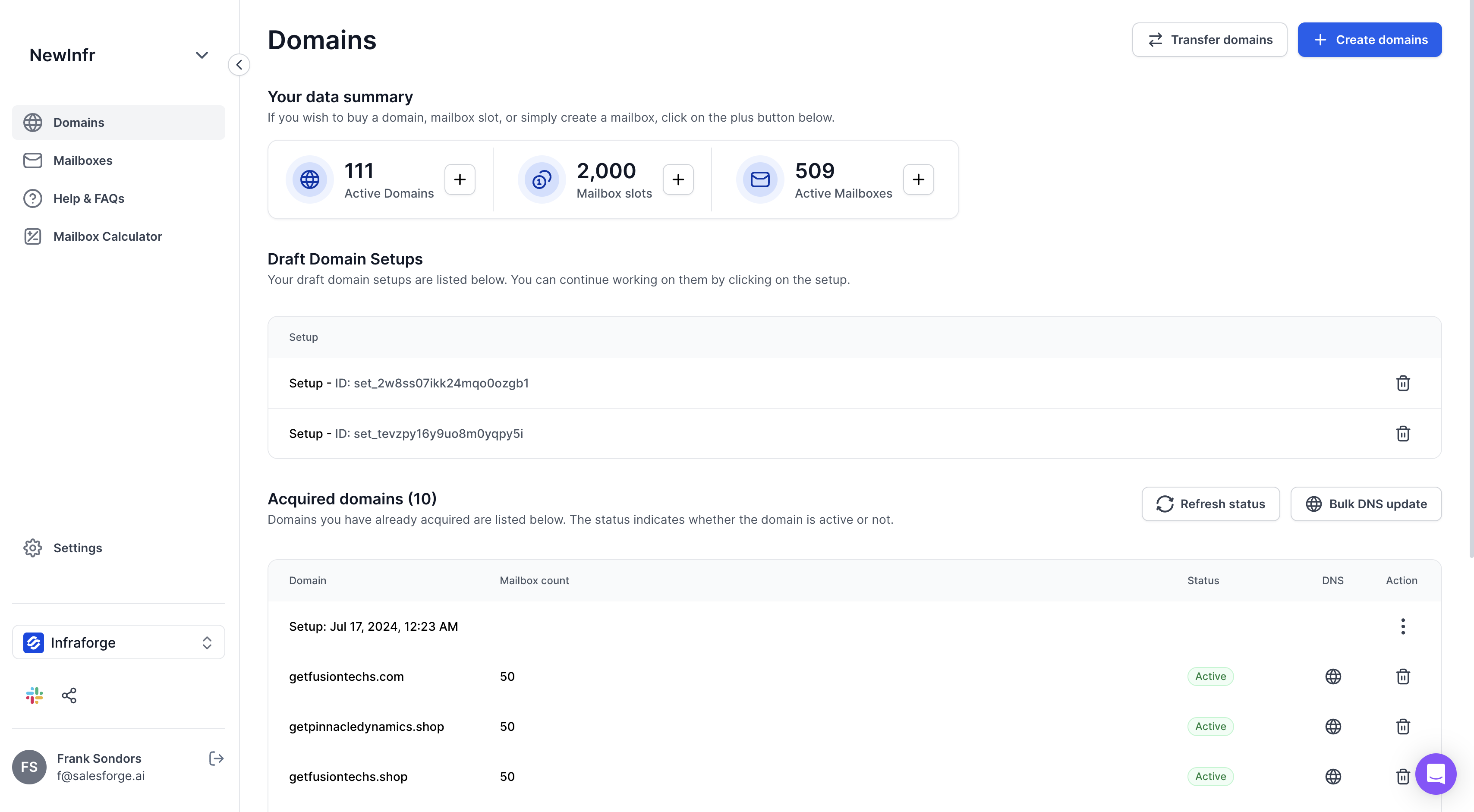The image size is (1474, 812).
Task: Open three-dot menu for Jul 17 setup
Action: [x=1403, y=626]
